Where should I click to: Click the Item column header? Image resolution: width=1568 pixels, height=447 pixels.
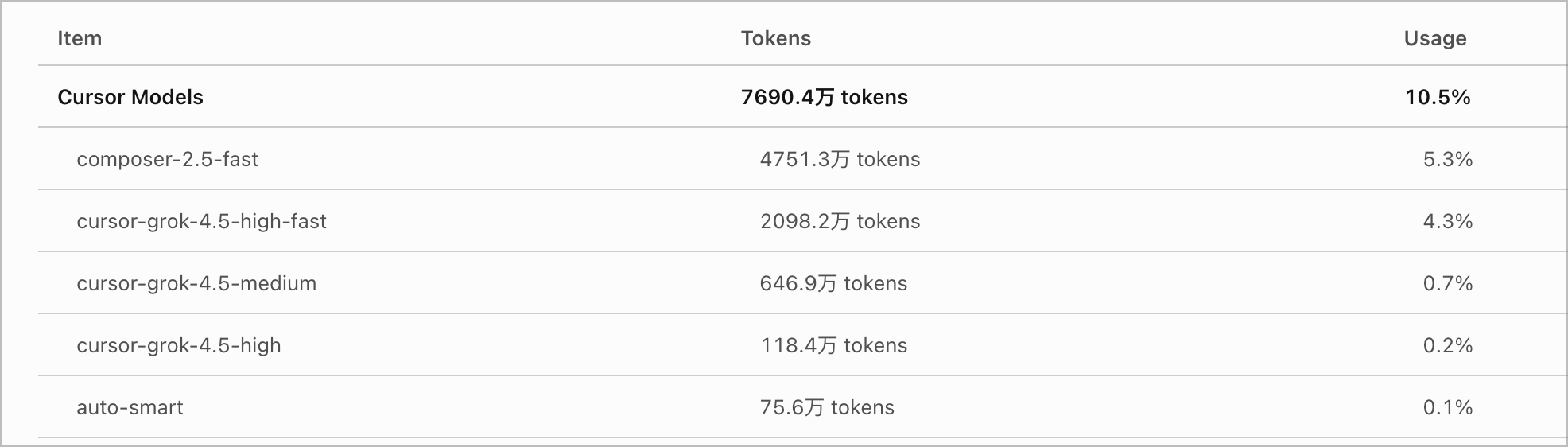[80, 38]
